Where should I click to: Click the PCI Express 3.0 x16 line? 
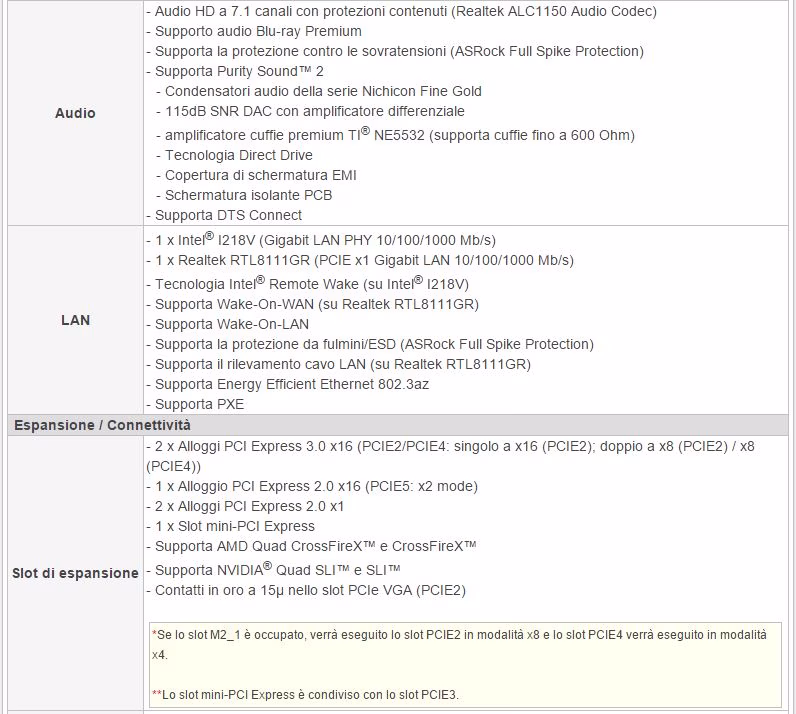[x=450, y=456]
